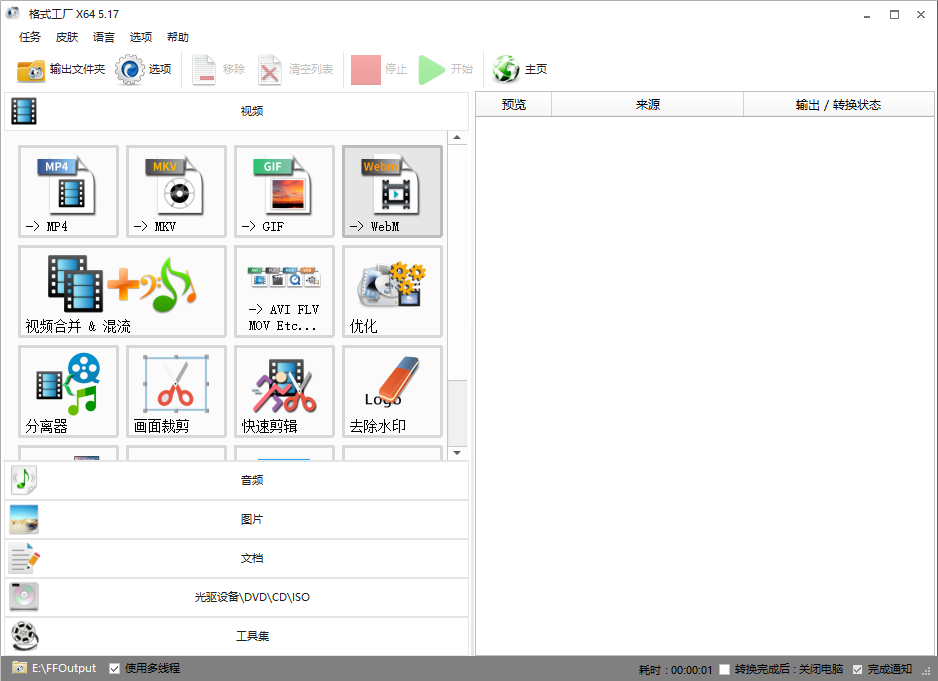Image resolution: width=938 pixels, height=681 pixels.
Task: Open the 视频合并 & 混流 tool
Action: click(122, 291)
